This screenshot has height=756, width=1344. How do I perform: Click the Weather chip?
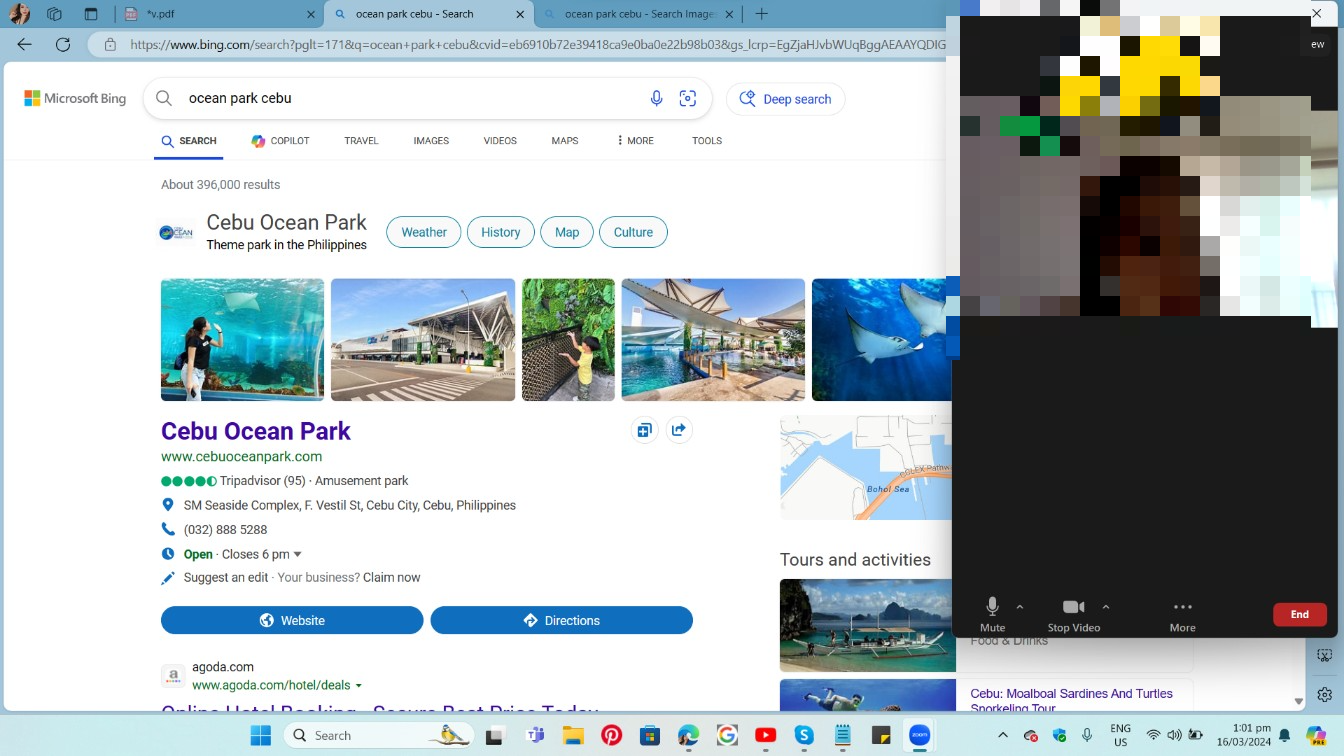tap(424, 232)
